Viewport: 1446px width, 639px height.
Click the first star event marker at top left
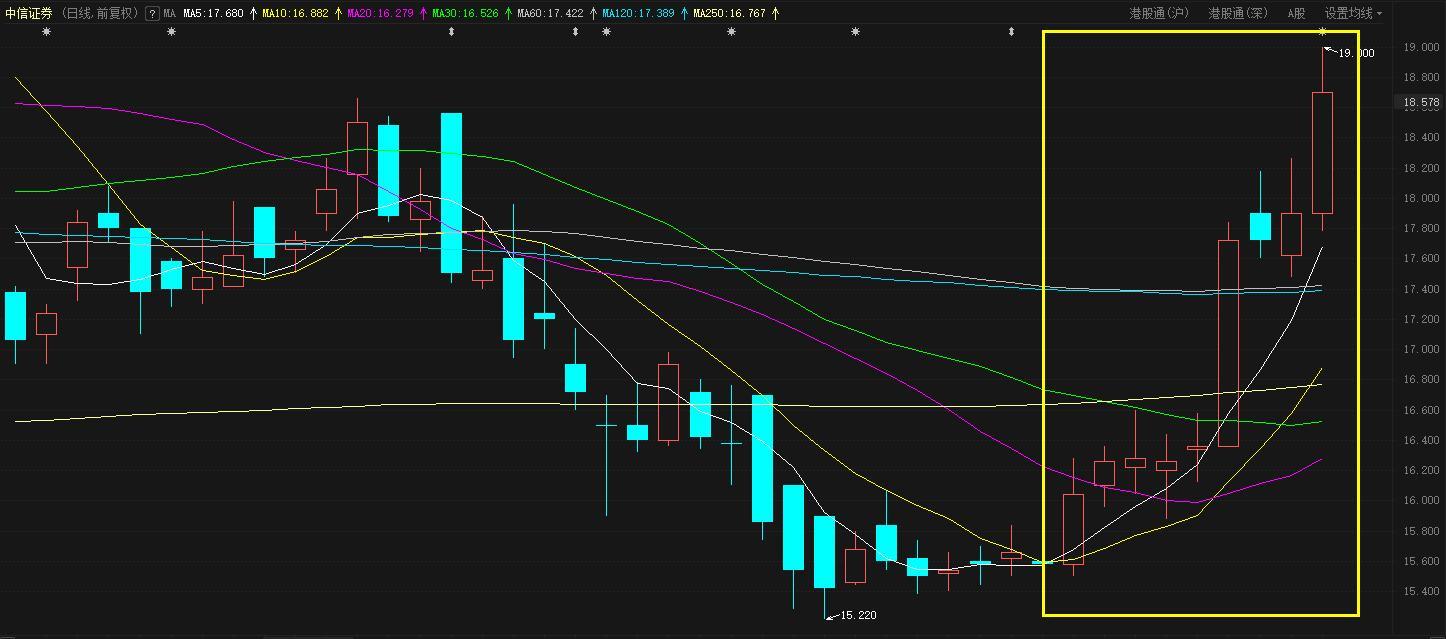(46, 32)
